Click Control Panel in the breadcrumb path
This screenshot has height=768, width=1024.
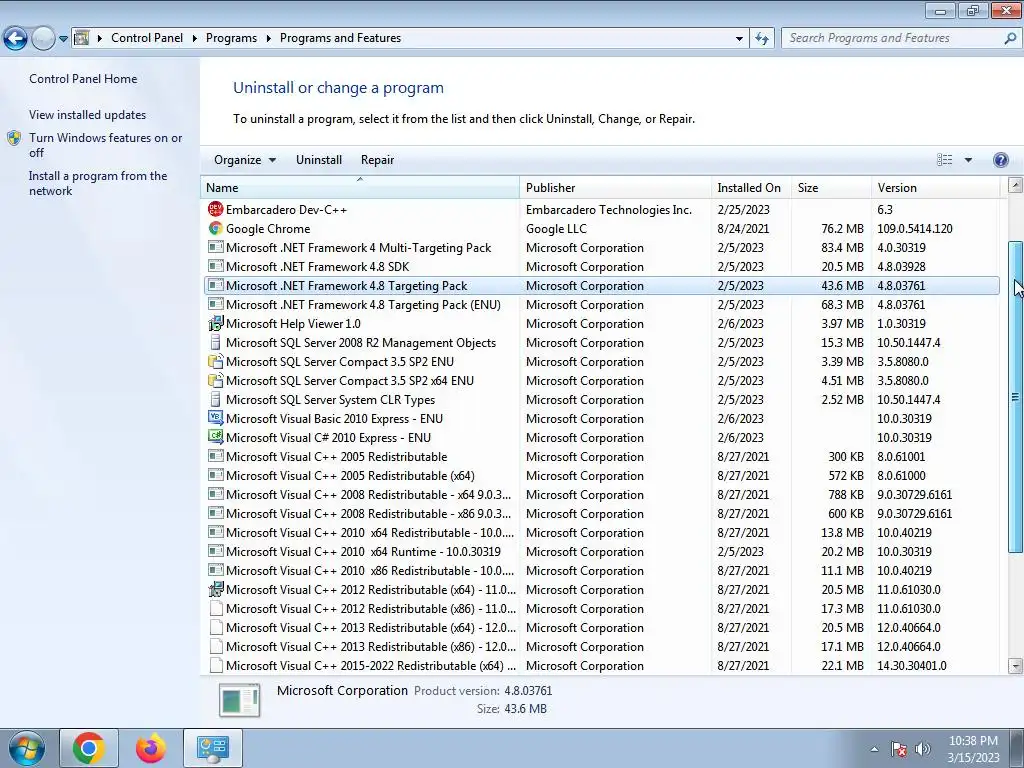click(147, 39)
